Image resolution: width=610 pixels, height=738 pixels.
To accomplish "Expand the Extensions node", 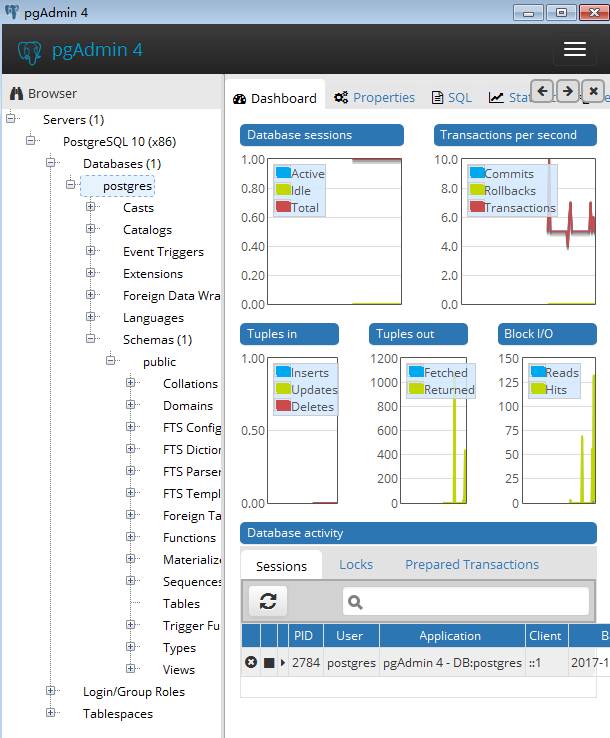I will pos(90,273).
